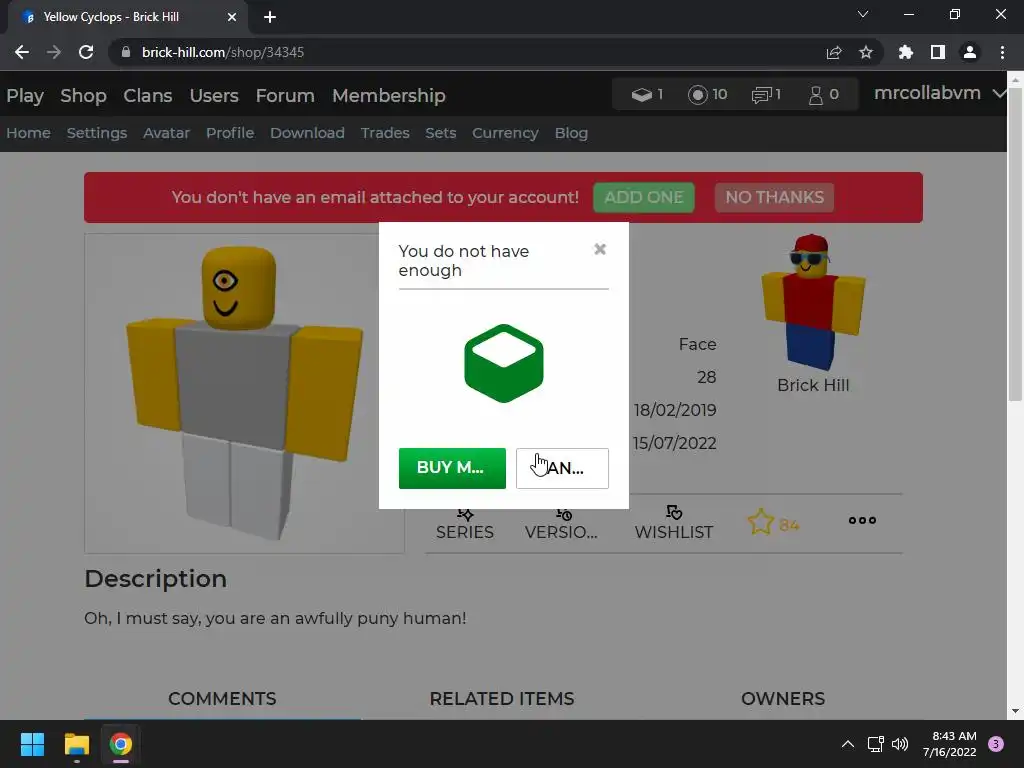Click the green BUY M... button
Image resolution: width=1024 pixels, height=768 pixels.
[x=452, y=468]
